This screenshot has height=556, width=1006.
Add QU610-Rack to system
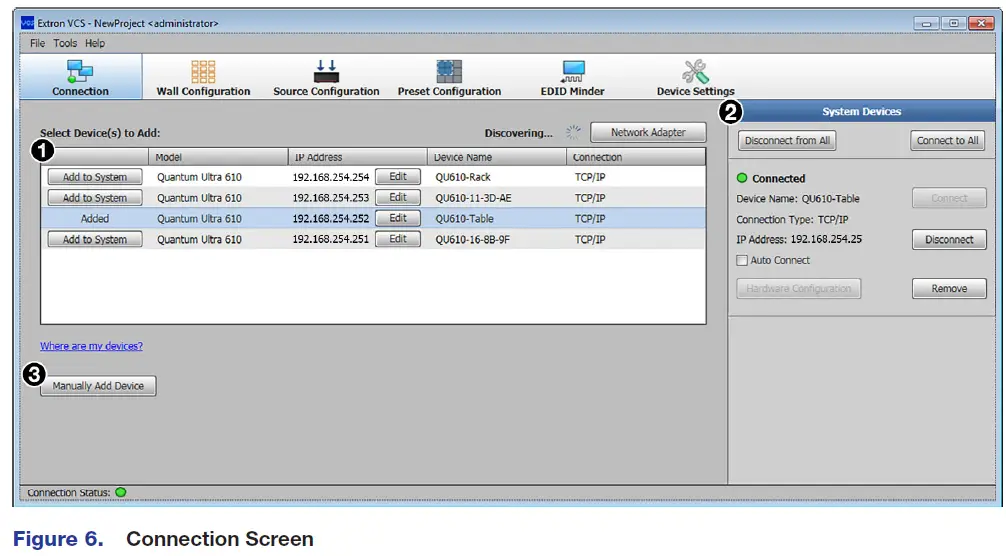point(95,177)
